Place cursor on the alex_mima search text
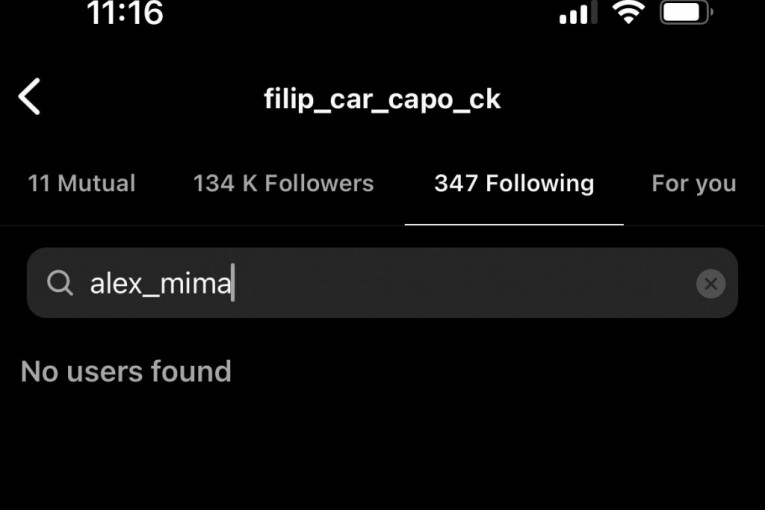This screenshot has width=765, height=510. click(161, 283)
